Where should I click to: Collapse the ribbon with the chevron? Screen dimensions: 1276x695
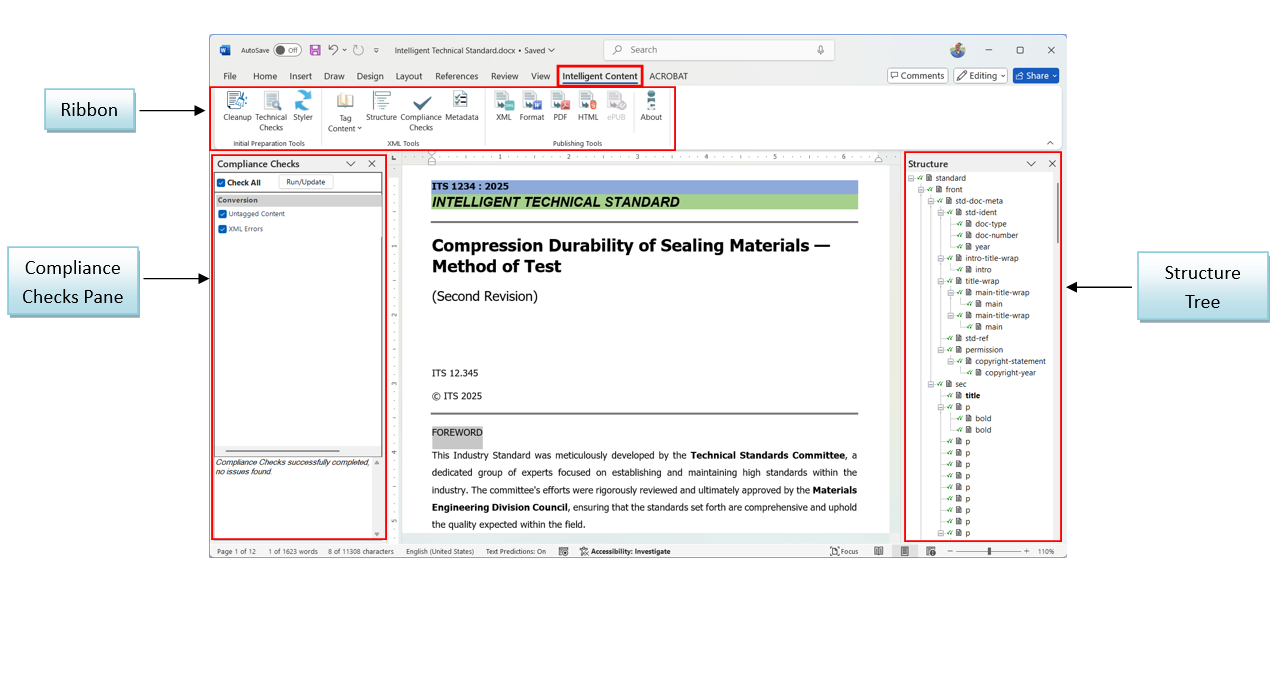click(1050, 143)
